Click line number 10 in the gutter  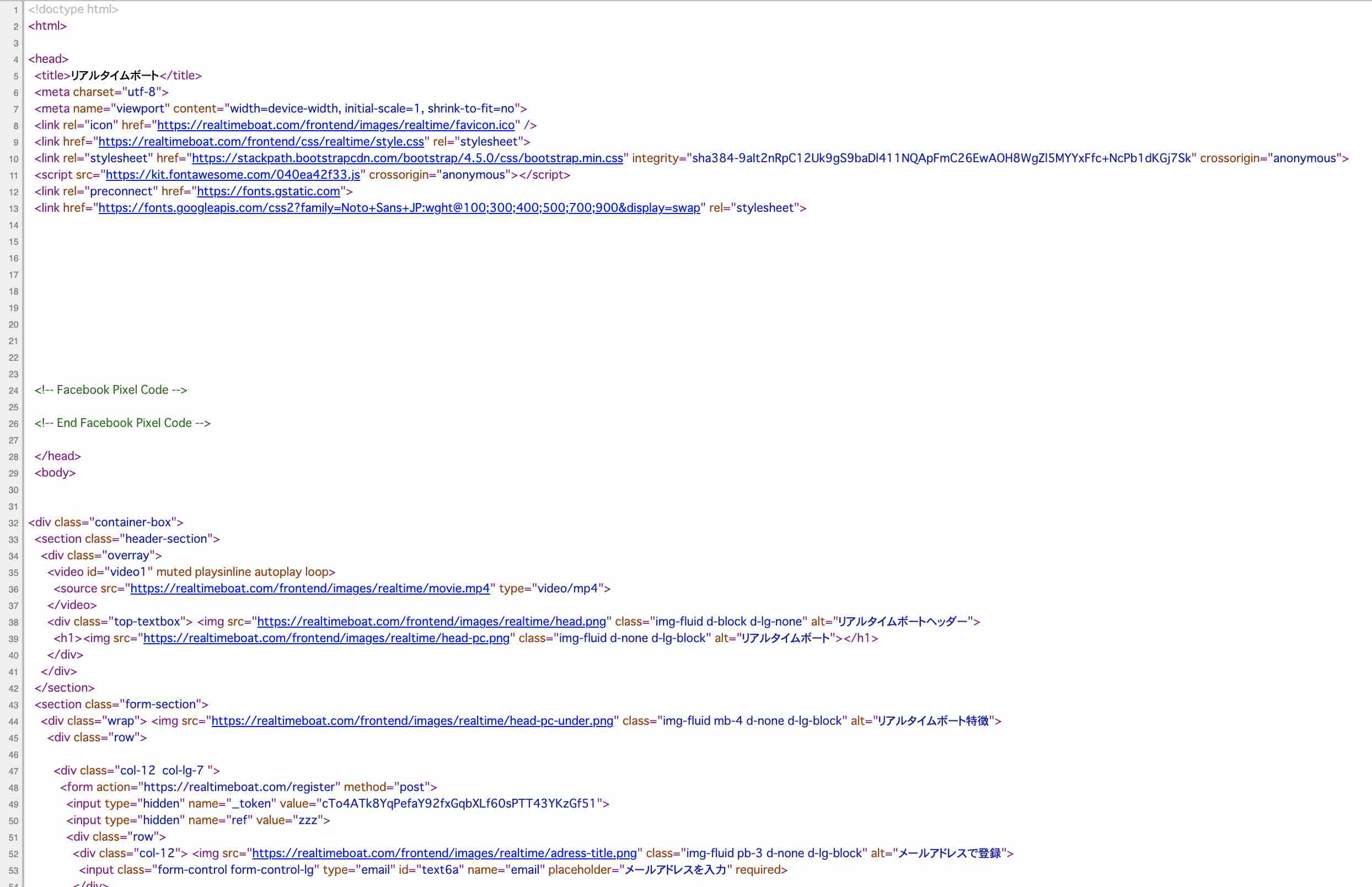(x=13, y=159)
